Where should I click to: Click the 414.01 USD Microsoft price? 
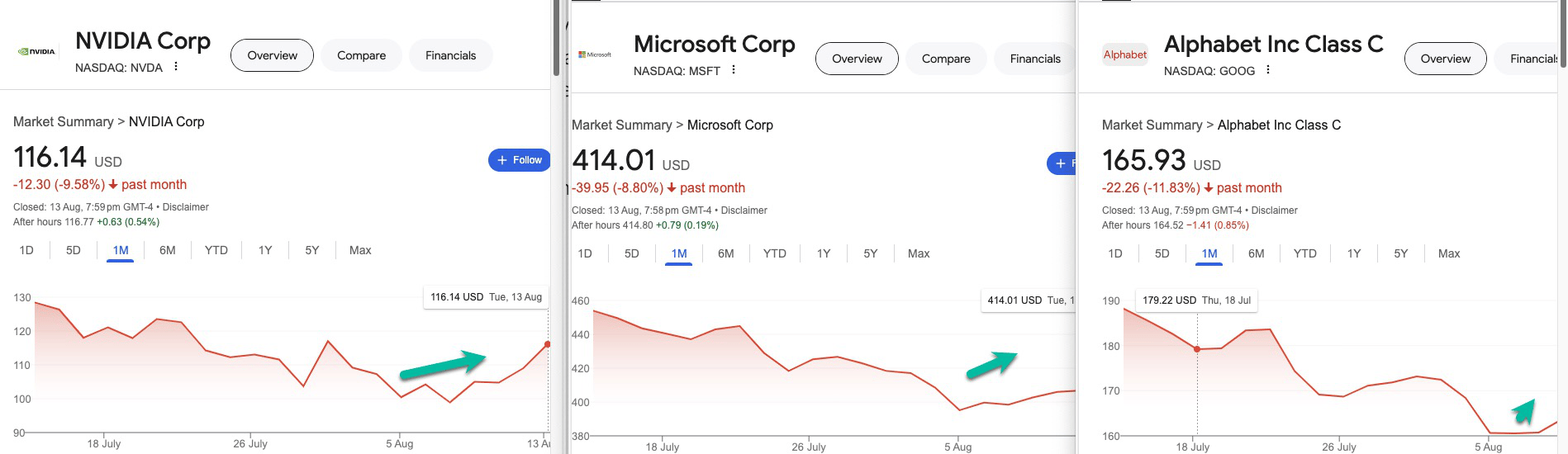[630, 160]
